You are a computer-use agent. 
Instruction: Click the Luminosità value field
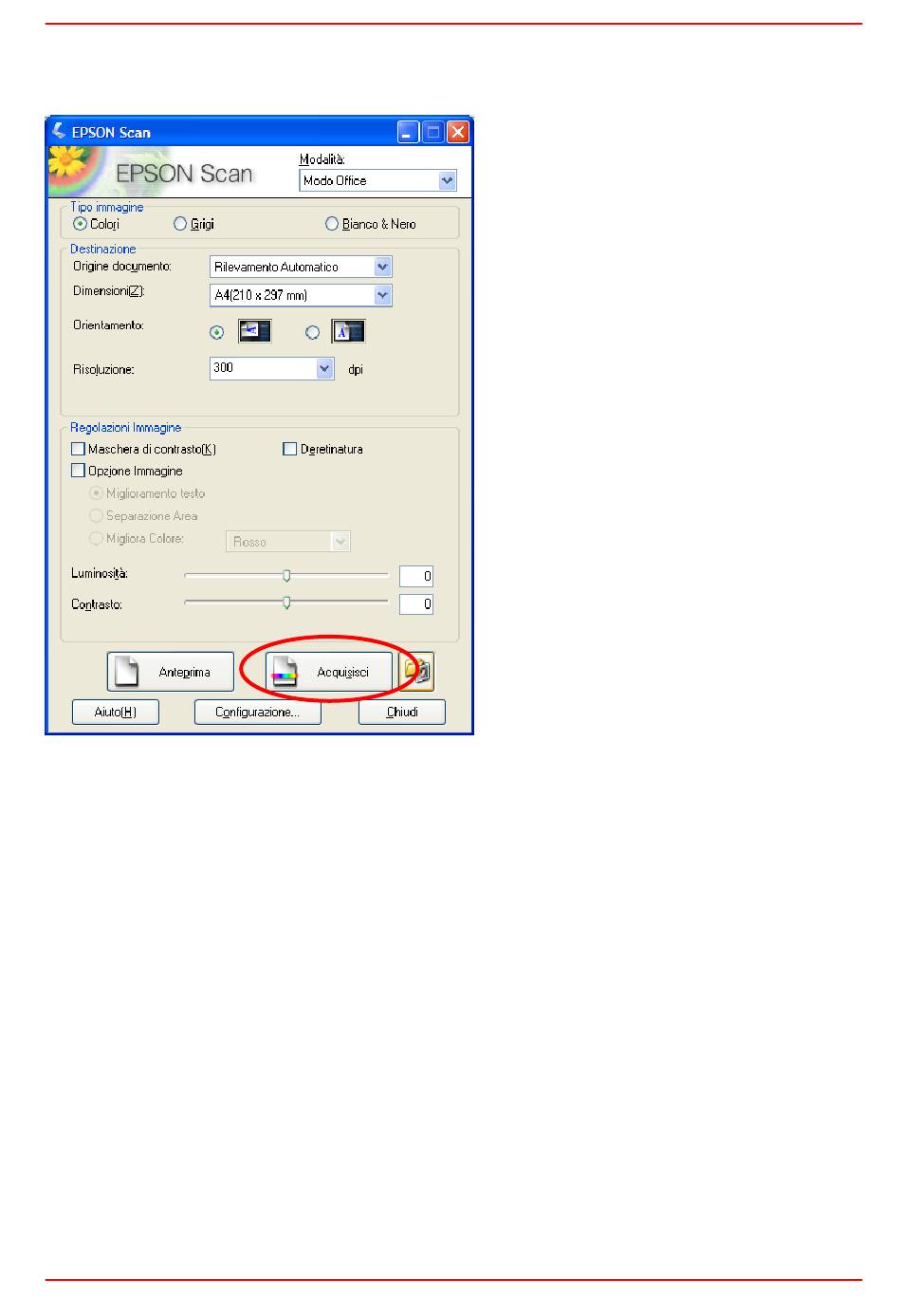pos(416,576)
